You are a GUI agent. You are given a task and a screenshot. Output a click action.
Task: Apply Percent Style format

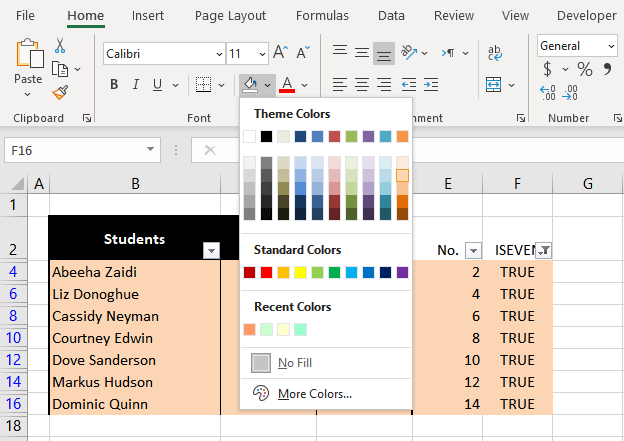click(585, 69)
